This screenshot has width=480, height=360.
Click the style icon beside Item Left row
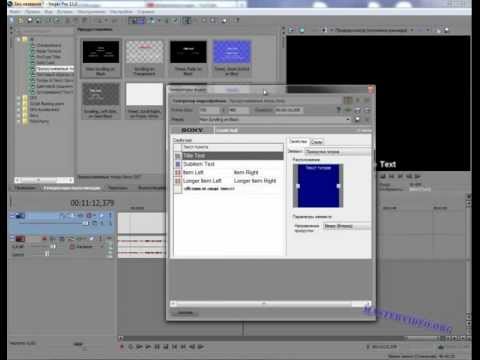tap(178, 172)
